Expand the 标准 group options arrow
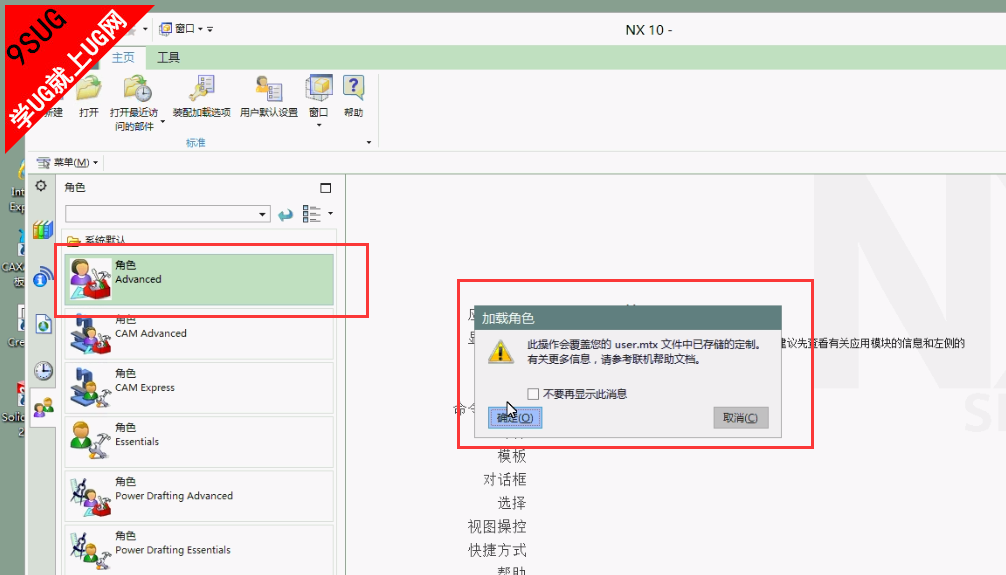 (369, 142)
